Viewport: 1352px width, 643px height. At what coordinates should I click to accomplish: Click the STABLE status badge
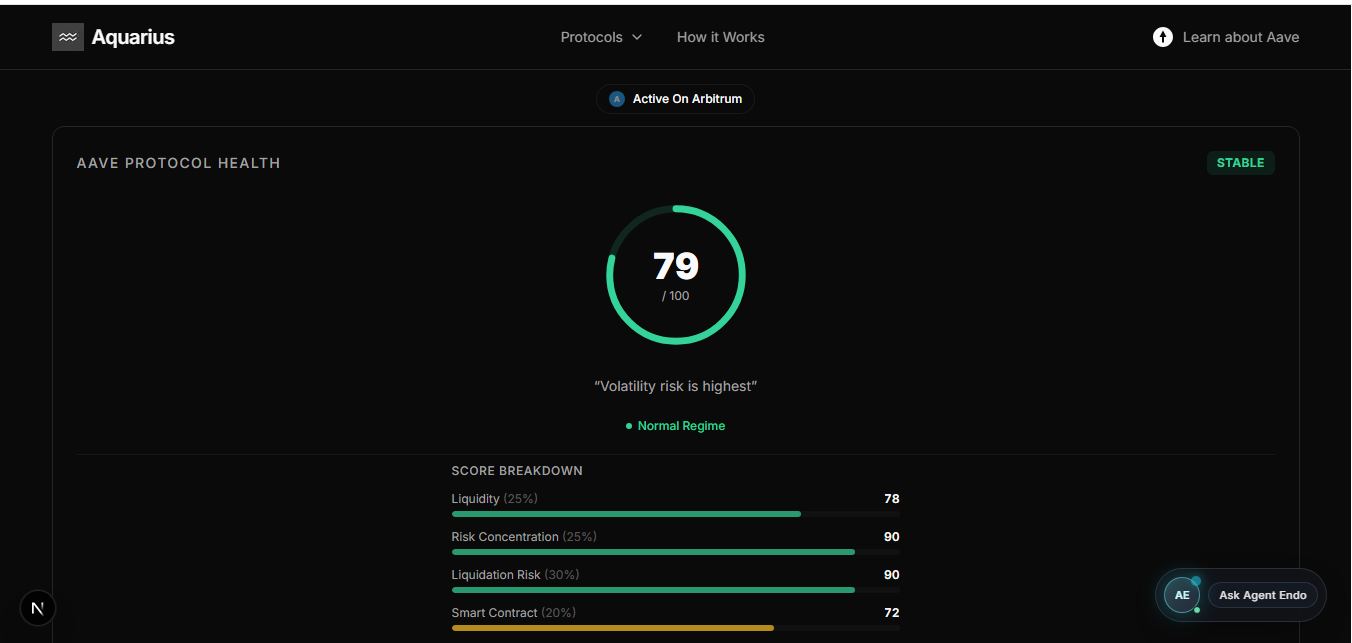(x=1240, y=163)
